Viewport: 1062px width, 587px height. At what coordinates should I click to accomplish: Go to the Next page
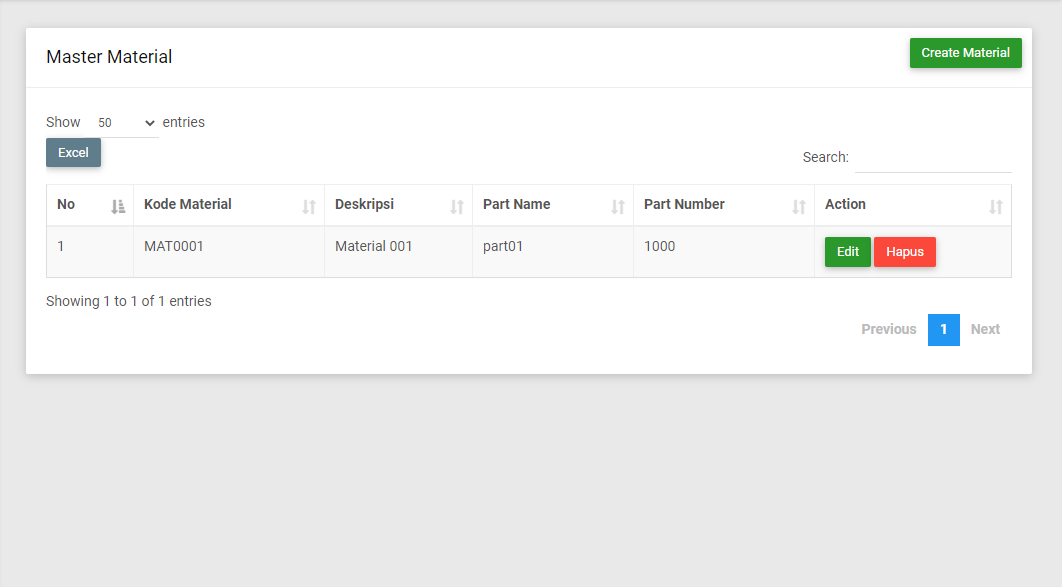pos(985,329)
